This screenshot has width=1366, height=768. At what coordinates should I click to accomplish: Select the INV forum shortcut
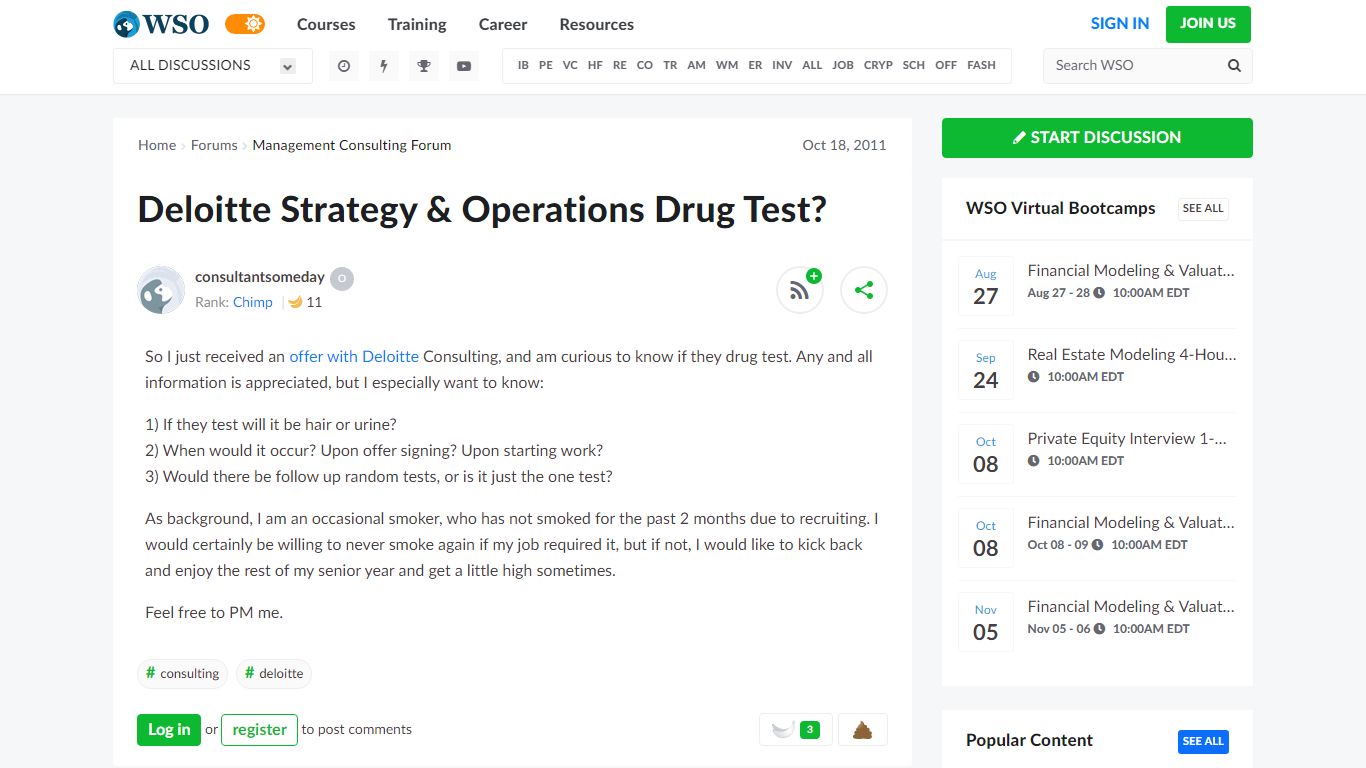click(782, 65)
